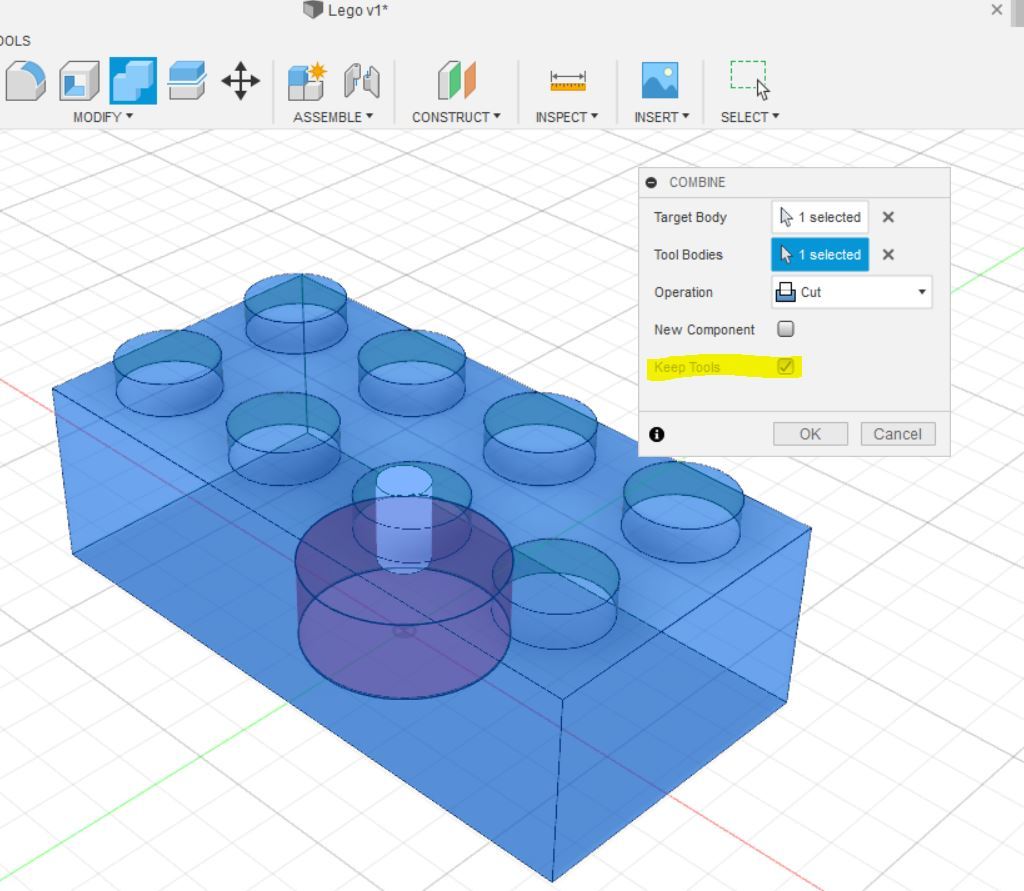Select the Lego v1* document tab
The image size is (1024, 891).
(345, 10)
